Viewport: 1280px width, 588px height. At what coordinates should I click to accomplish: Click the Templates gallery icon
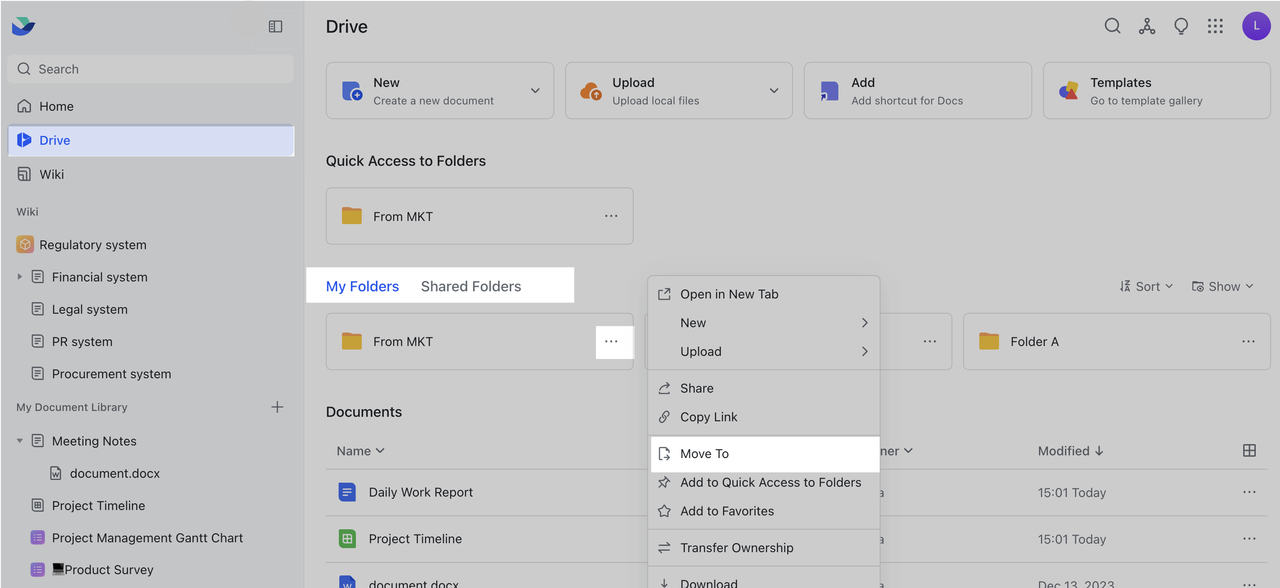[1069, 91]
